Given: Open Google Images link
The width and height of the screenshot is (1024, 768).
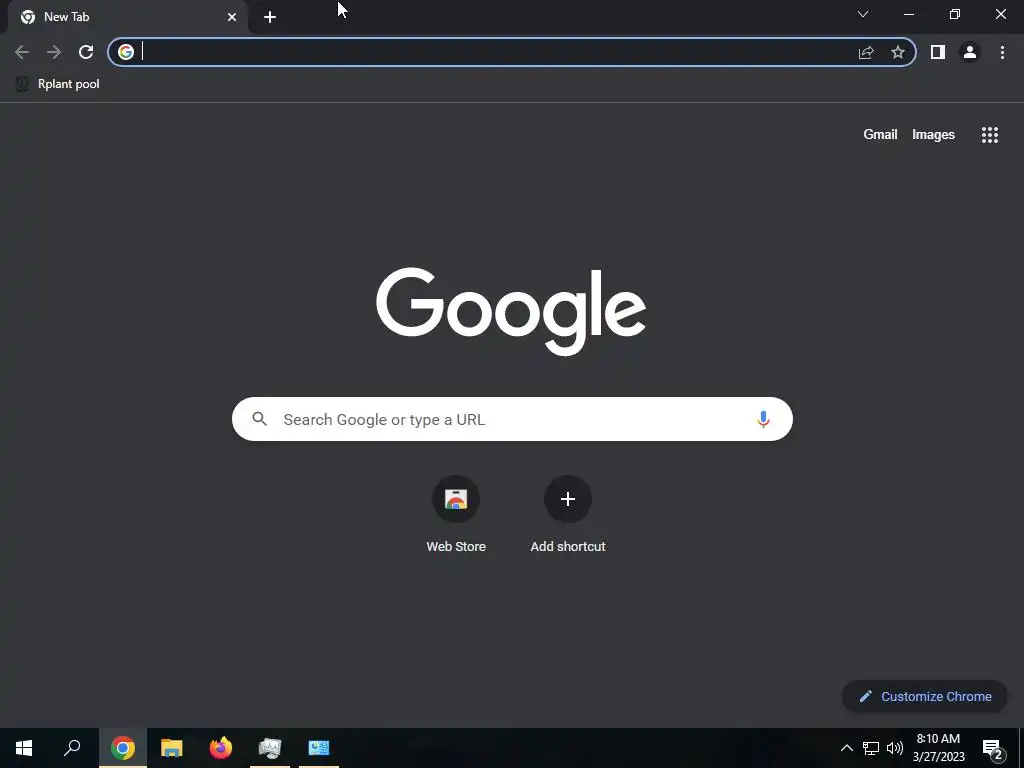Looking at the screenshot, I should pos(933,135).
